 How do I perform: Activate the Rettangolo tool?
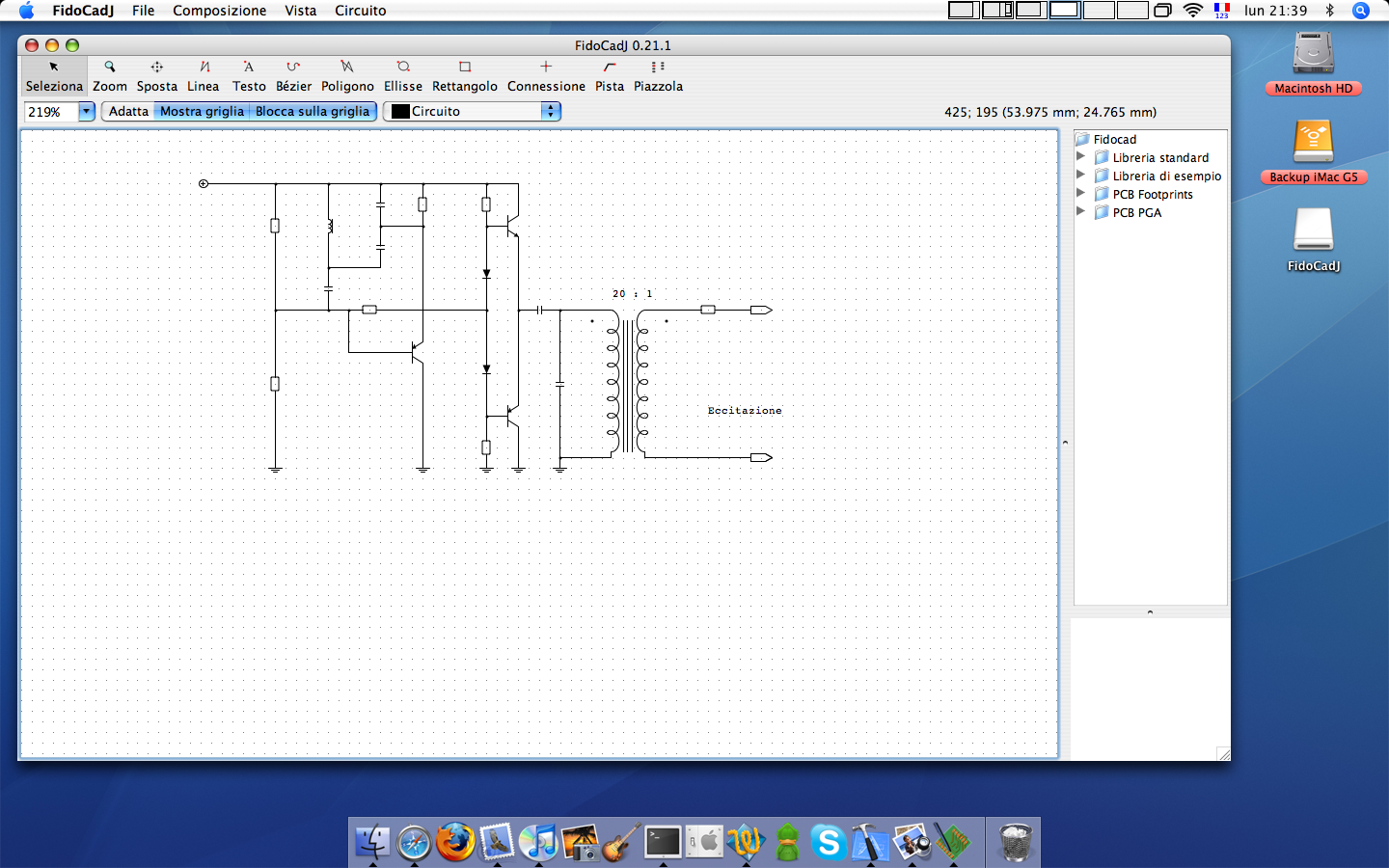[465, 75]
